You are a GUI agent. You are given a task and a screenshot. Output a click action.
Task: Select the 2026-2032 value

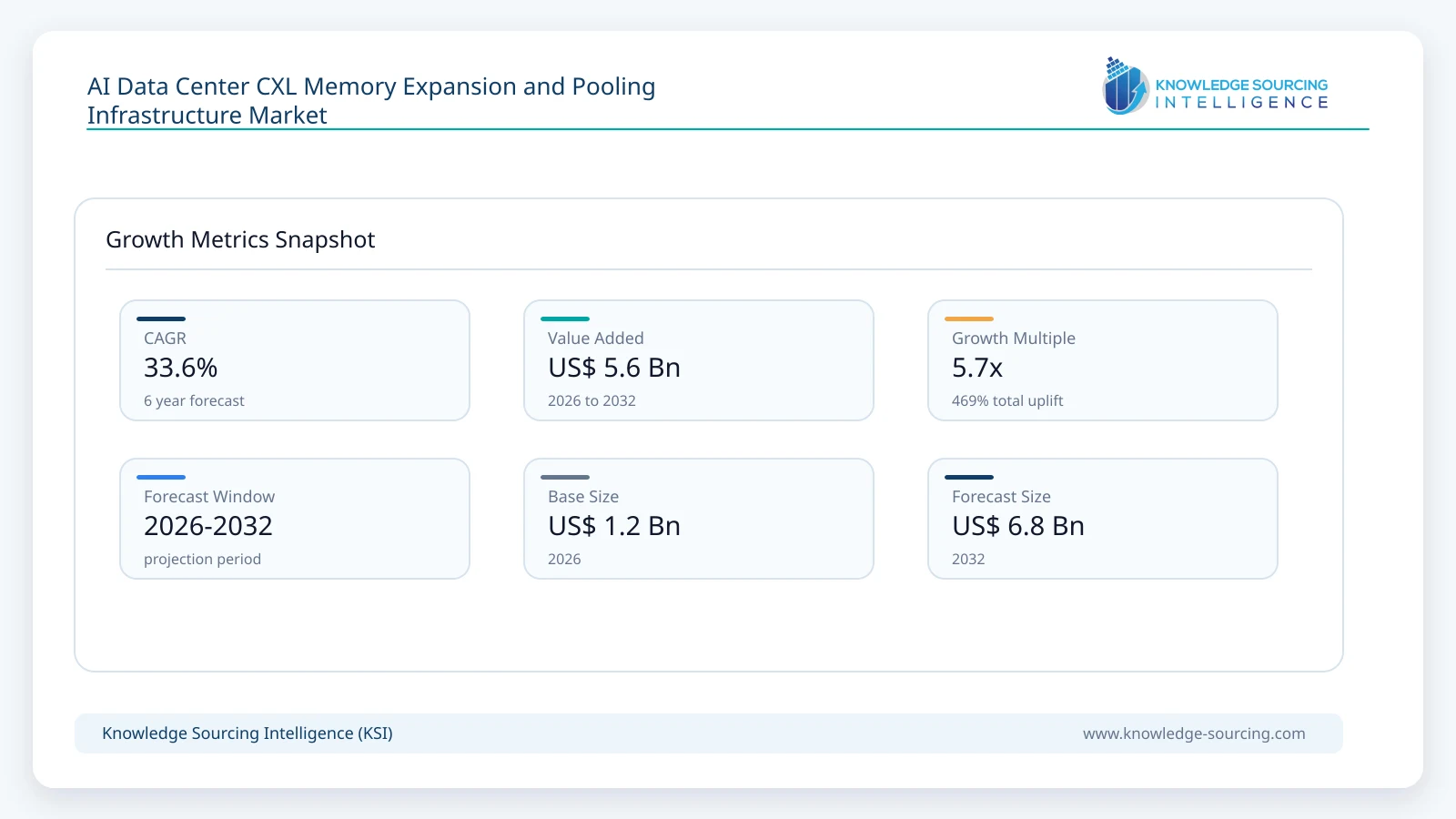208,526
